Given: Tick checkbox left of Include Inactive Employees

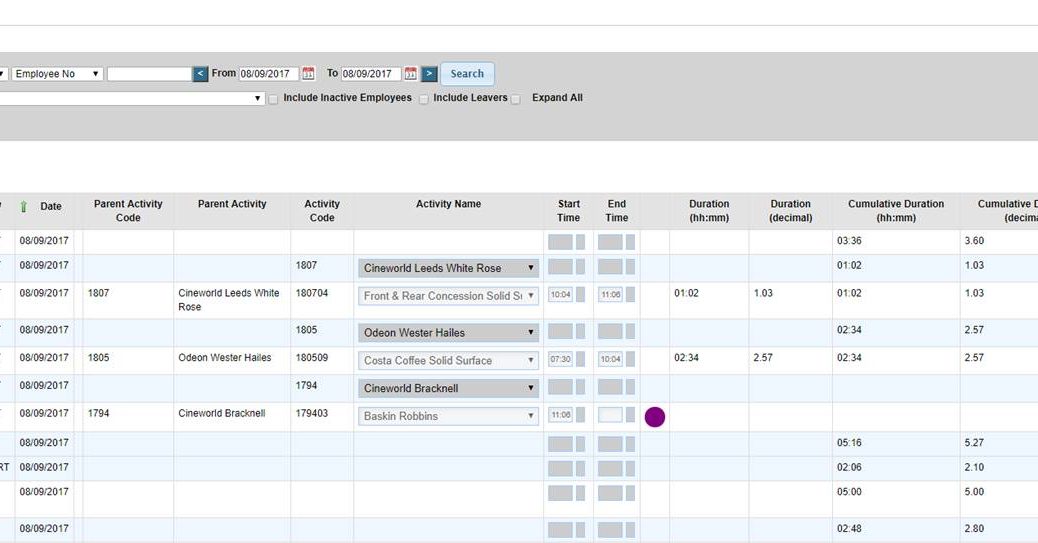Looking at the screenshot, I should [x=274, y=99].
